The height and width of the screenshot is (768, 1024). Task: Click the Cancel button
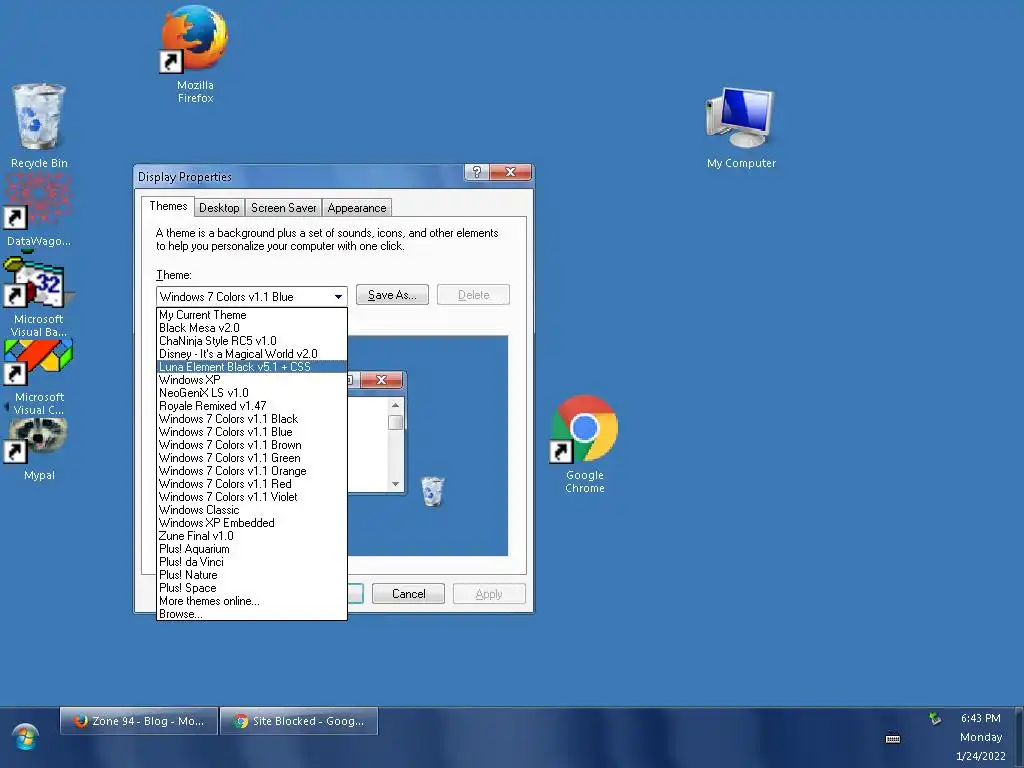point(408,594)
